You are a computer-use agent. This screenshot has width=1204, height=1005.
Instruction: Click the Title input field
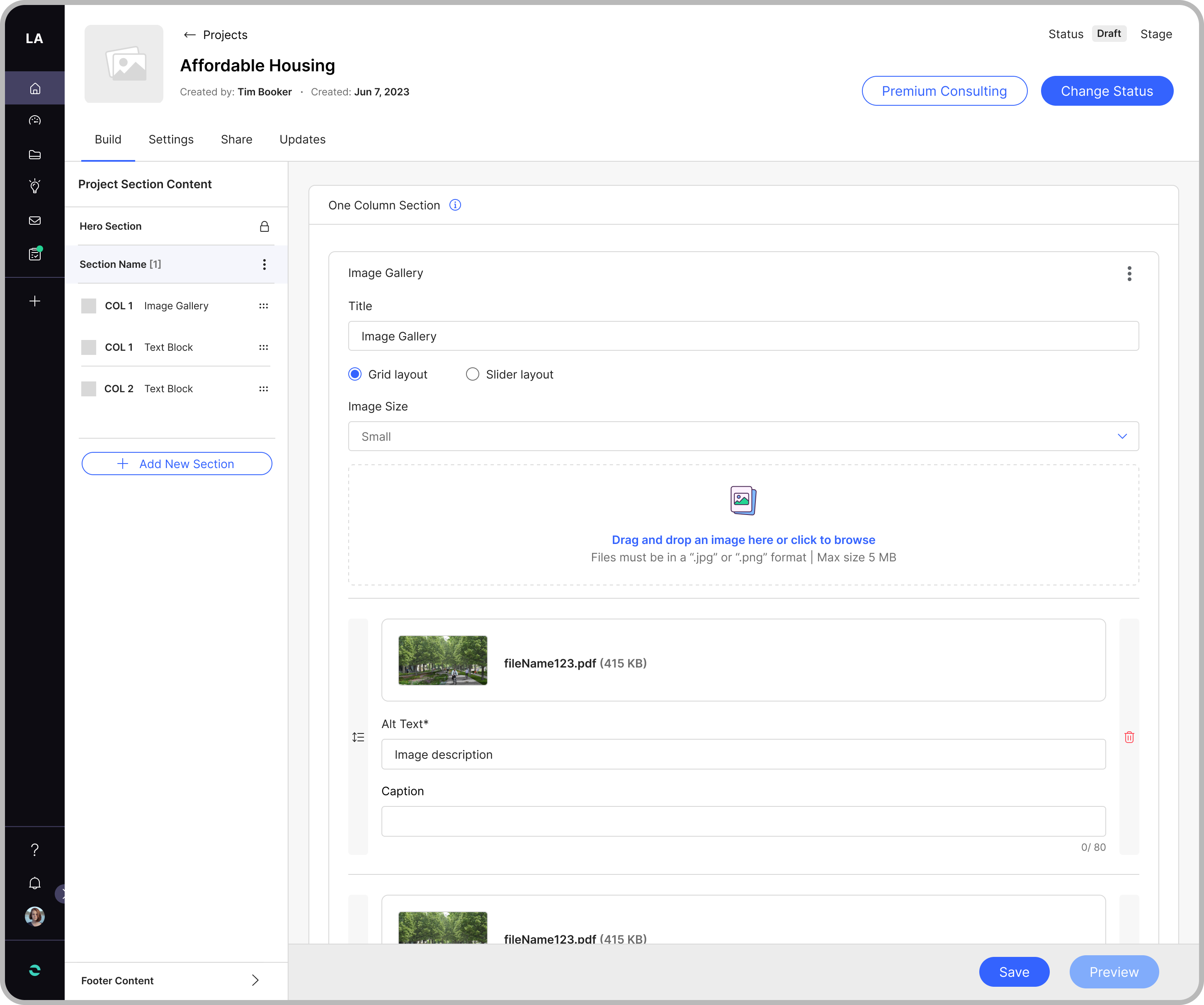click(x=744, y=336)
